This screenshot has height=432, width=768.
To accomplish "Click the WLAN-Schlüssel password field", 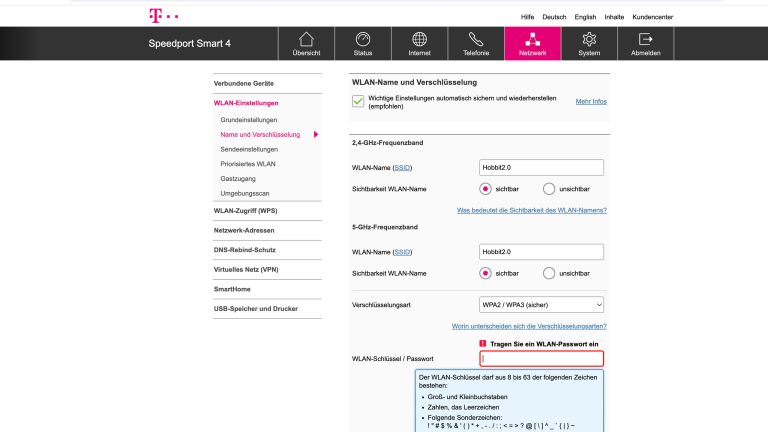I will (541, 358).
